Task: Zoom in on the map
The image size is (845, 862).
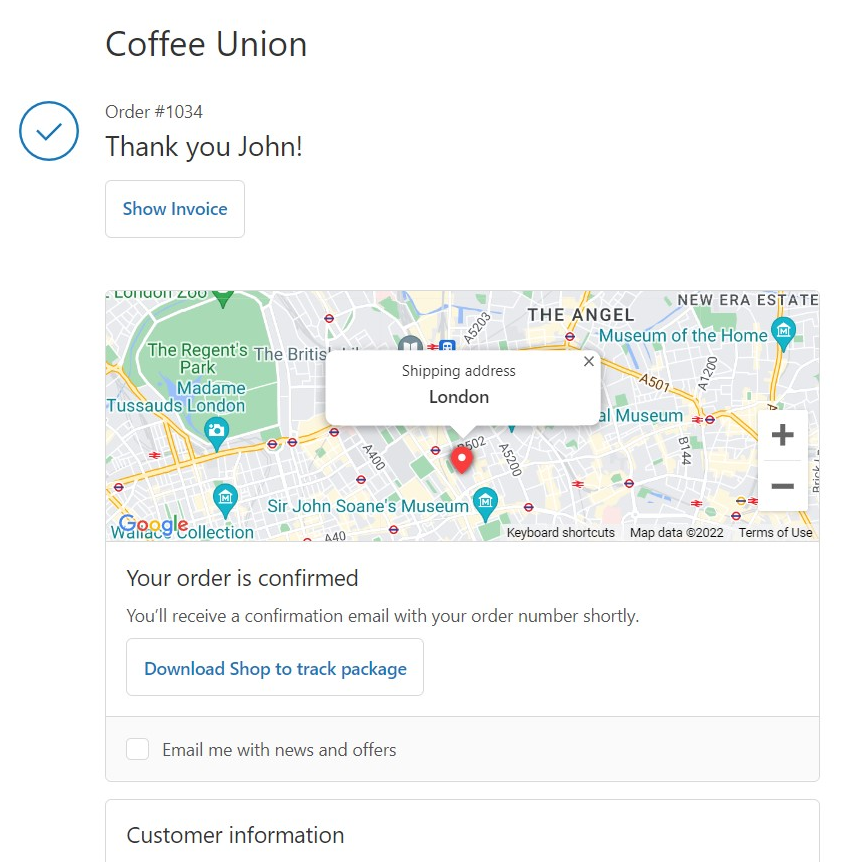Action: 783,435
